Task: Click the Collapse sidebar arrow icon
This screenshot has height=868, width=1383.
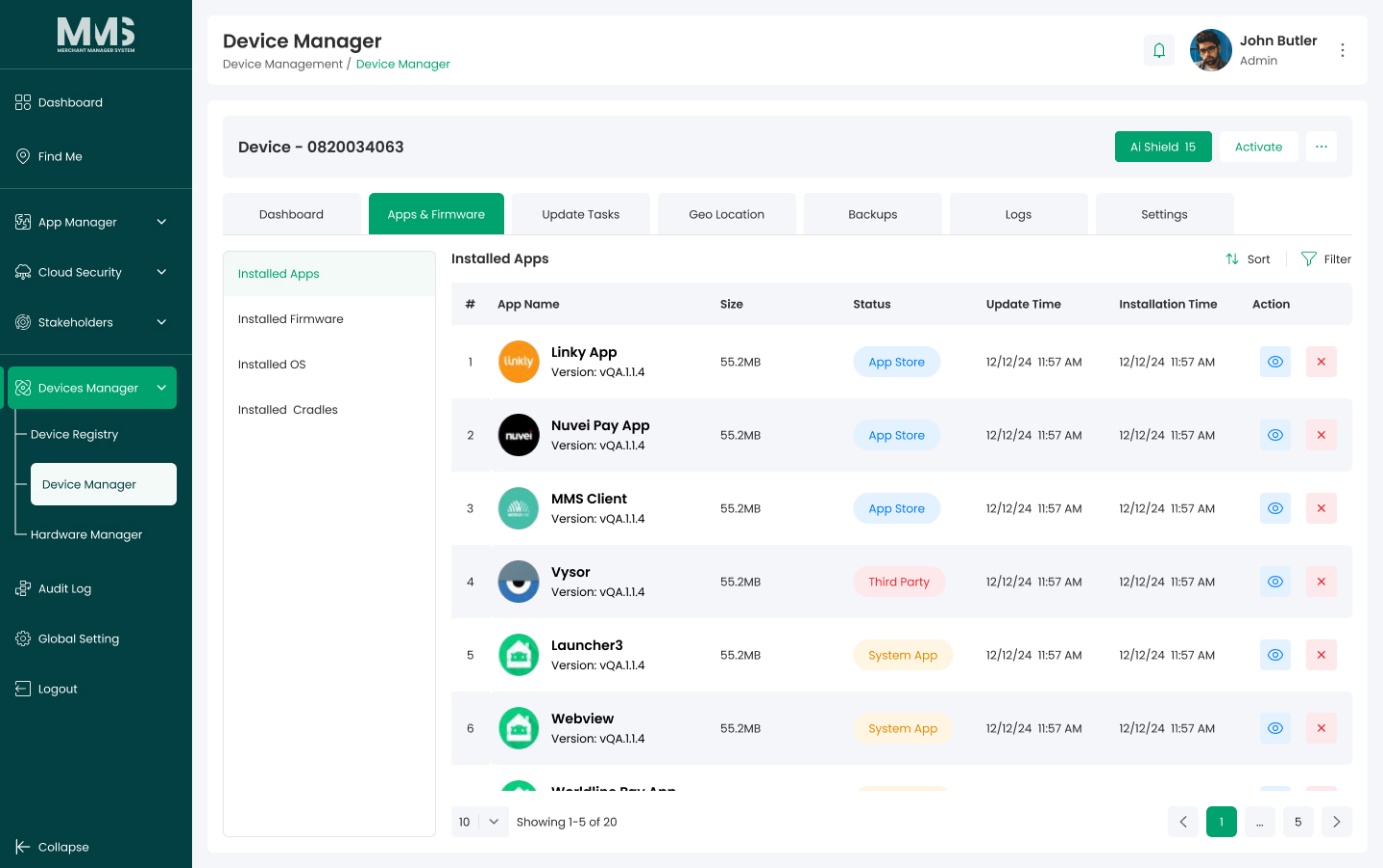Action: [x=23, y=846]
